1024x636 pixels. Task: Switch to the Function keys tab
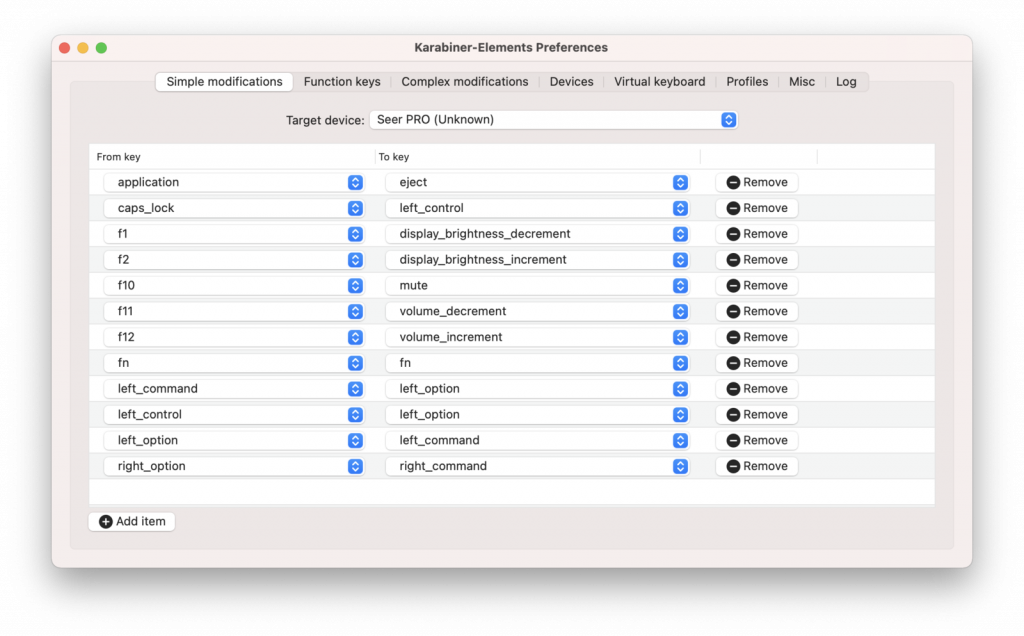tap(342, 82)
